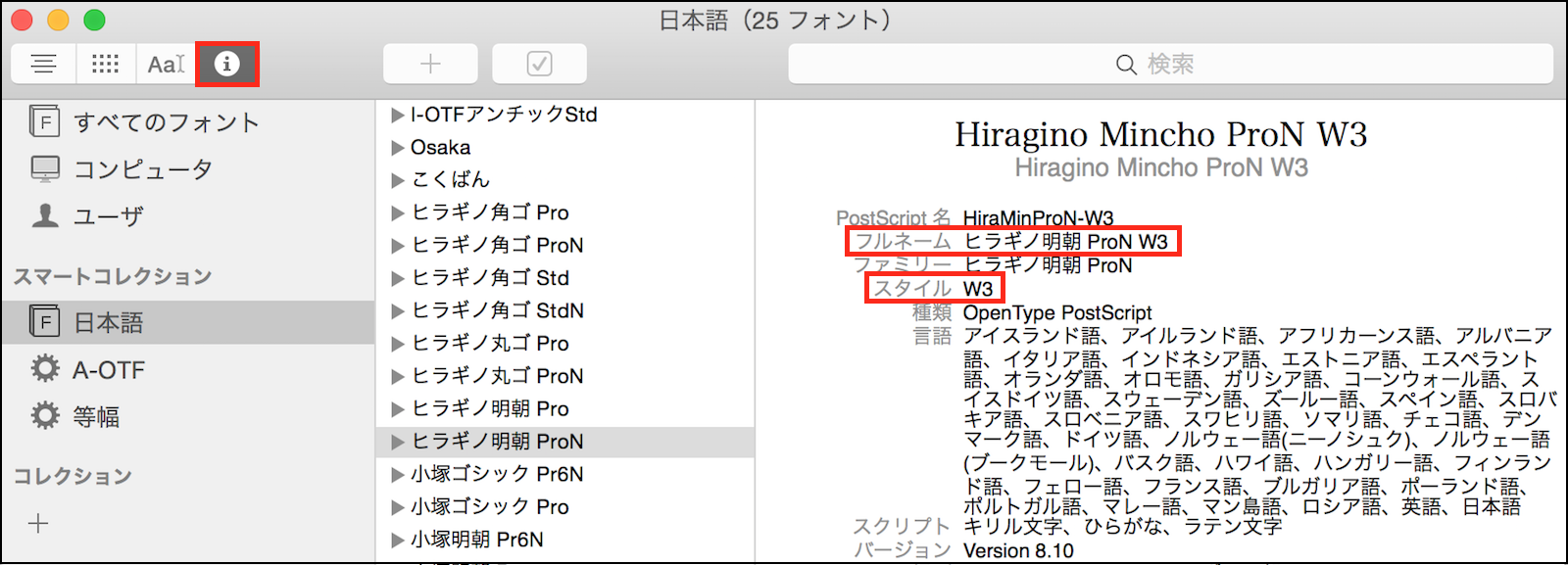Add a font with plus toolbar button
The height and width of the screenshot is (565, 1568).
(x=430, y=65)
